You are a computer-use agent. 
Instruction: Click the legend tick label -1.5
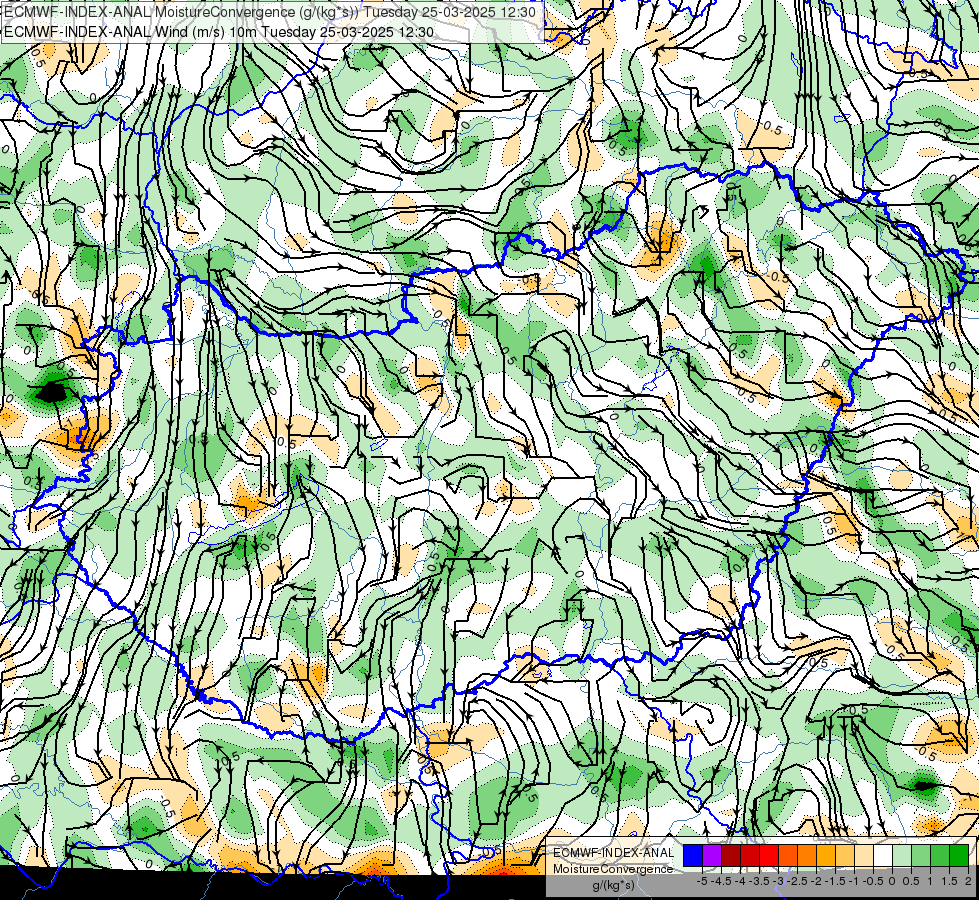(837, 881)
